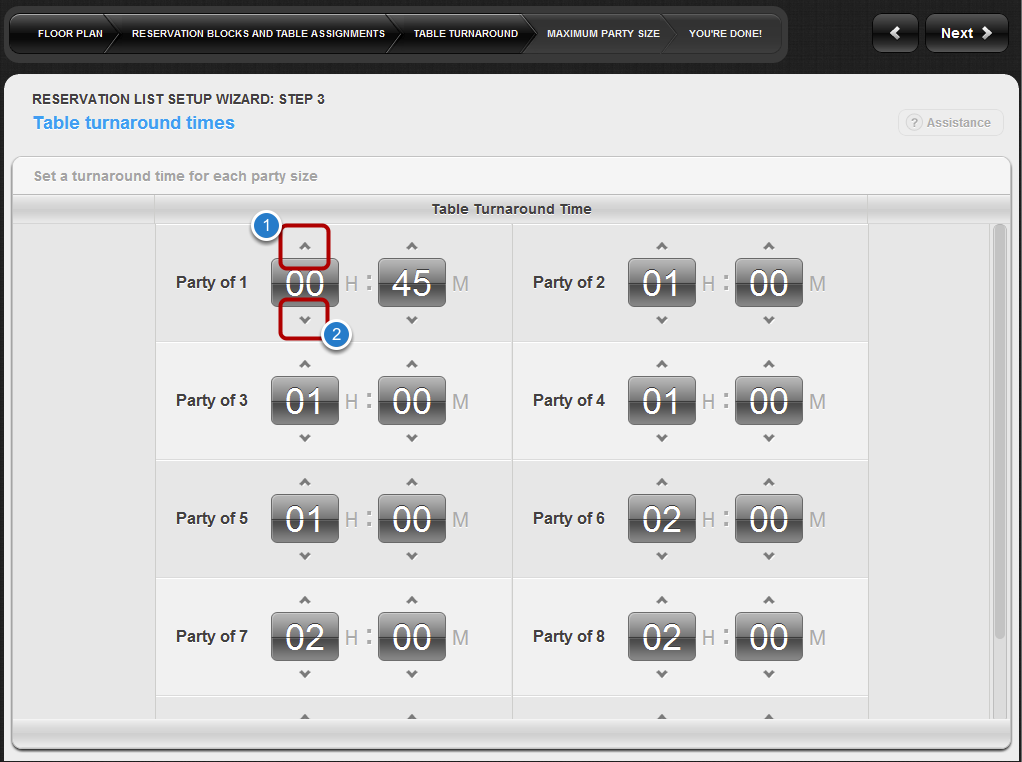Increase hours for Party of 2
Screen dimensions: 1022x762
point(662,247)
